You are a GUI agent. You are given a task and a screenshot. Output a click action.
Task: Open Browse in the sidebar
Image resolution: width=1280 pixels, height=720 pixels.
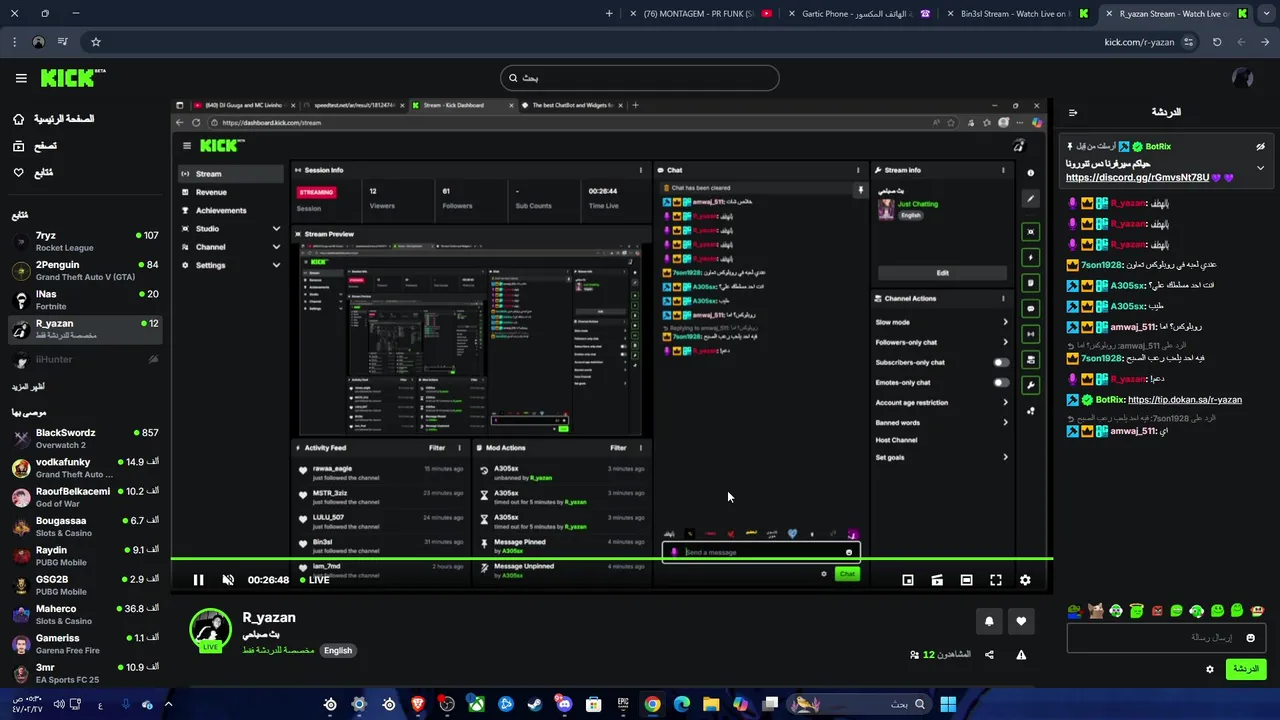35,146
